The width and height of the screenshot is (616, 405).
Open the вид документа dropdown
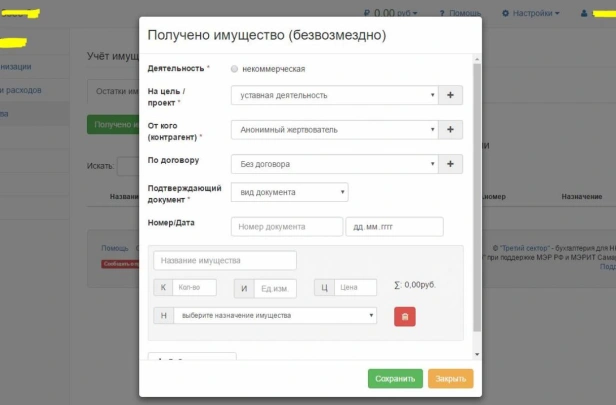click(x=290, y=192)
